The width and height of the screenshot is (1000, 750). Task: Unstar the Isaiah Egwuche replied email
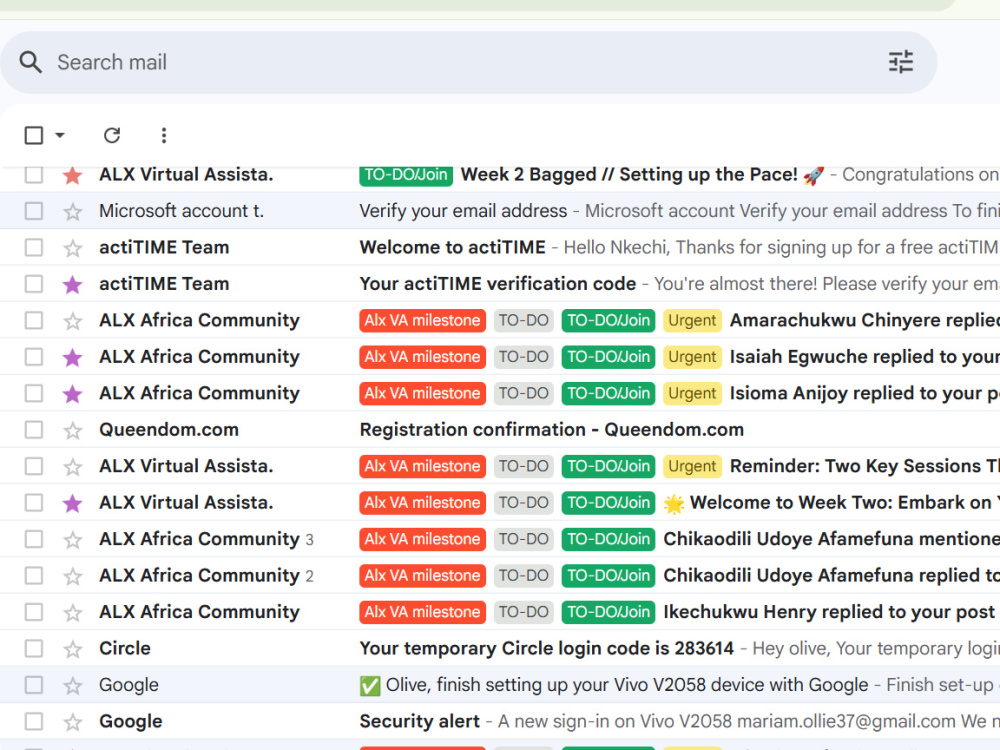(73, 357)
